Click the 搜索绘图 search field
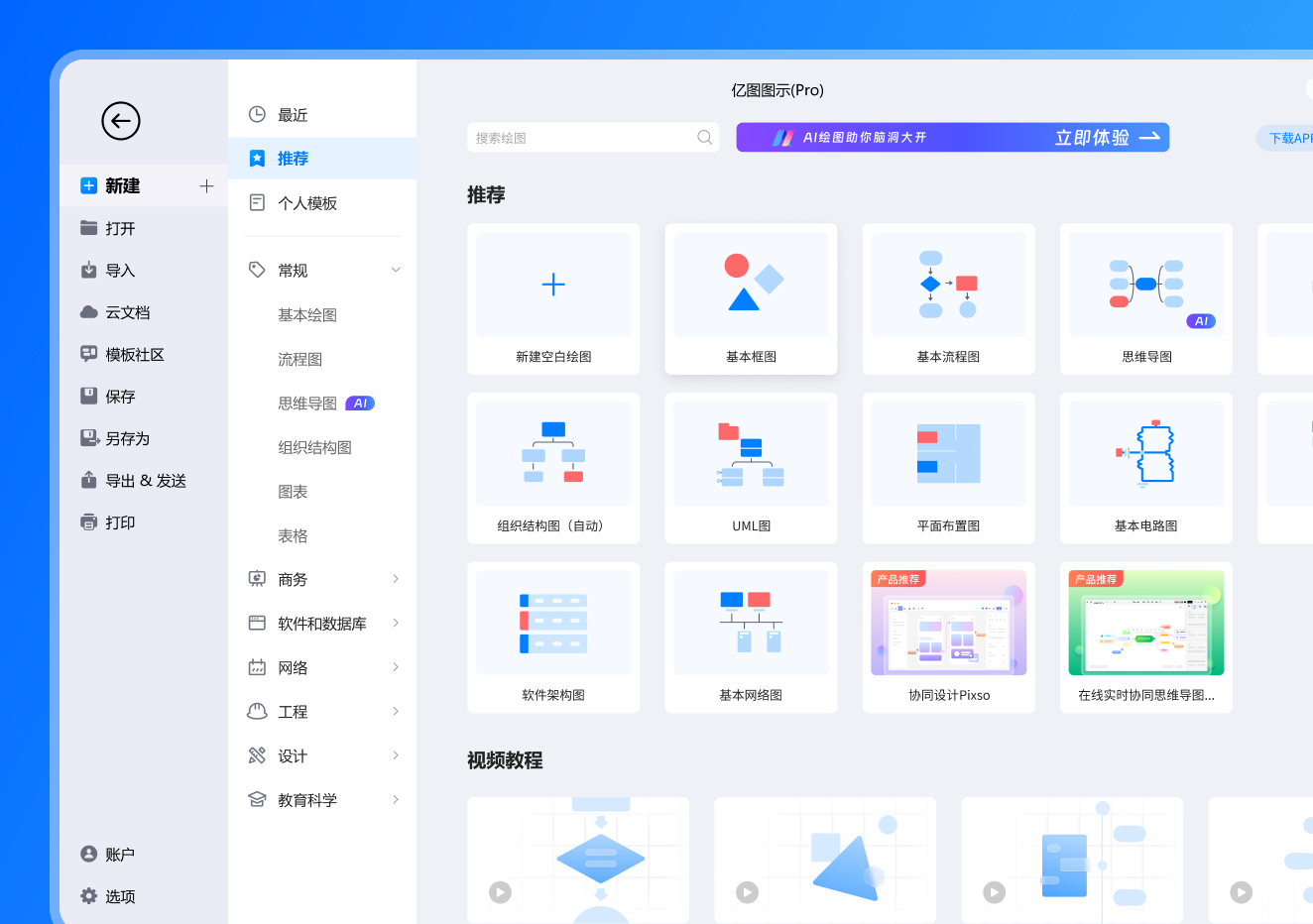The image size is (1313, 924). (580, 138)
